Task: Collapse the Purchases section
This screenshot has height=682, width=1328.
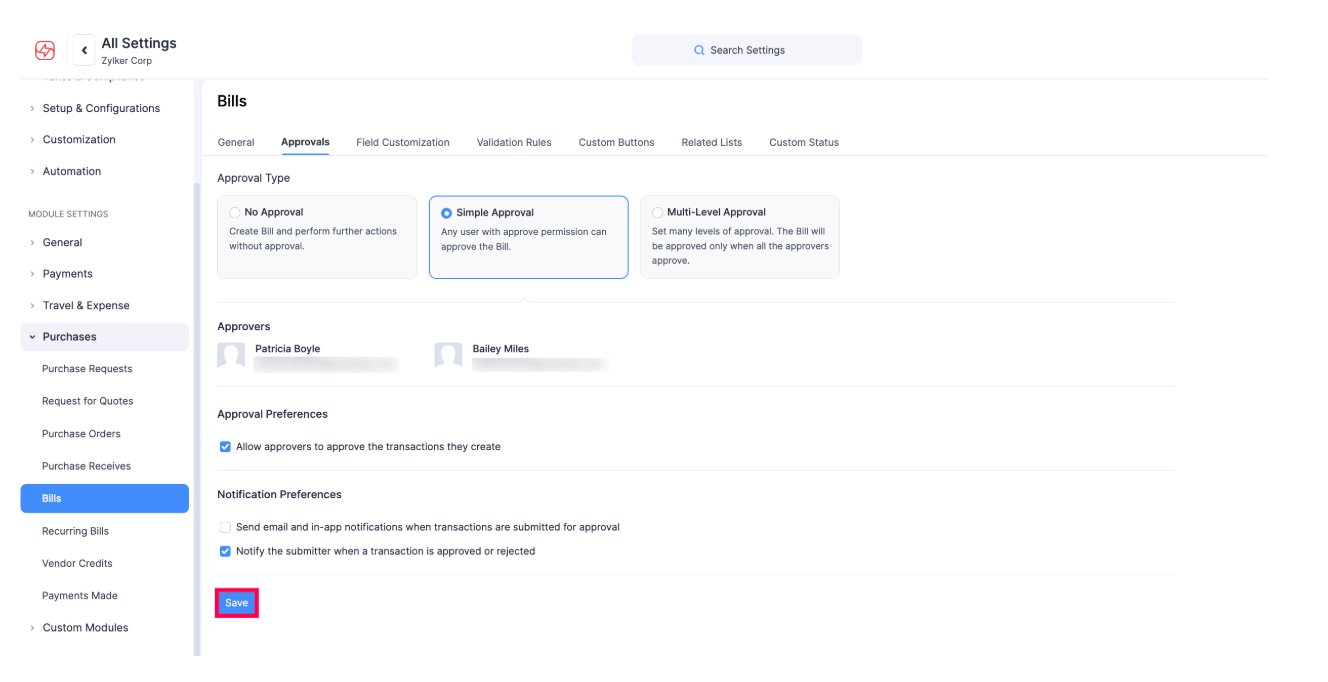Action: pos(69,337)
